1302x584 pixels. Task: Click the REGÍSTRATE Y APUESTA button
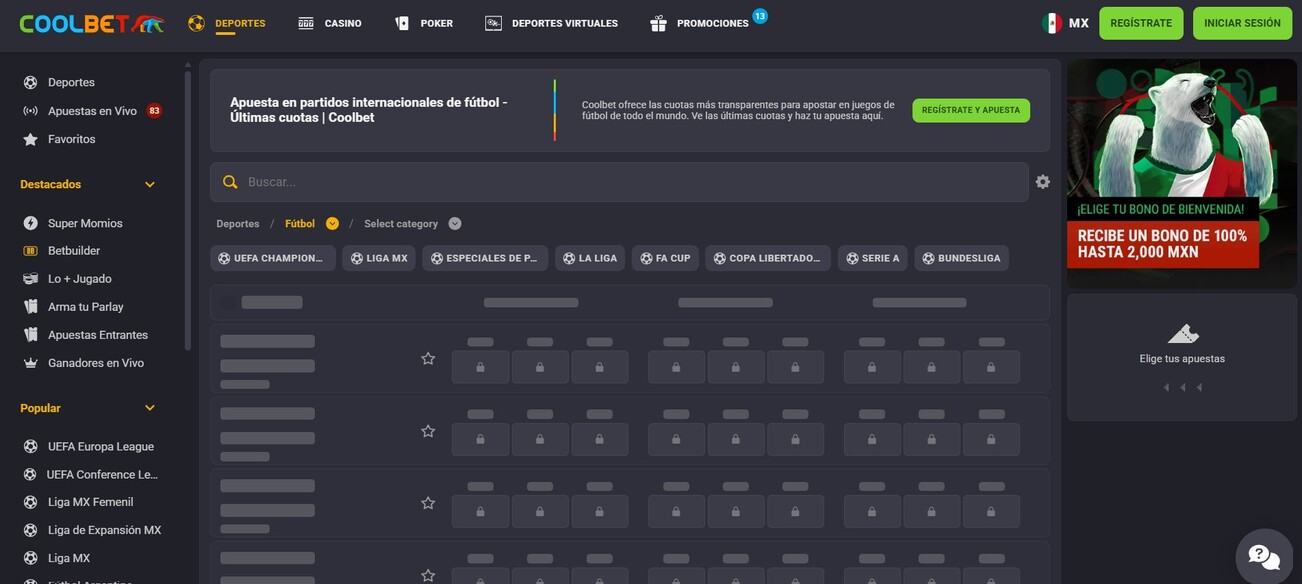[x=971, y=110]
